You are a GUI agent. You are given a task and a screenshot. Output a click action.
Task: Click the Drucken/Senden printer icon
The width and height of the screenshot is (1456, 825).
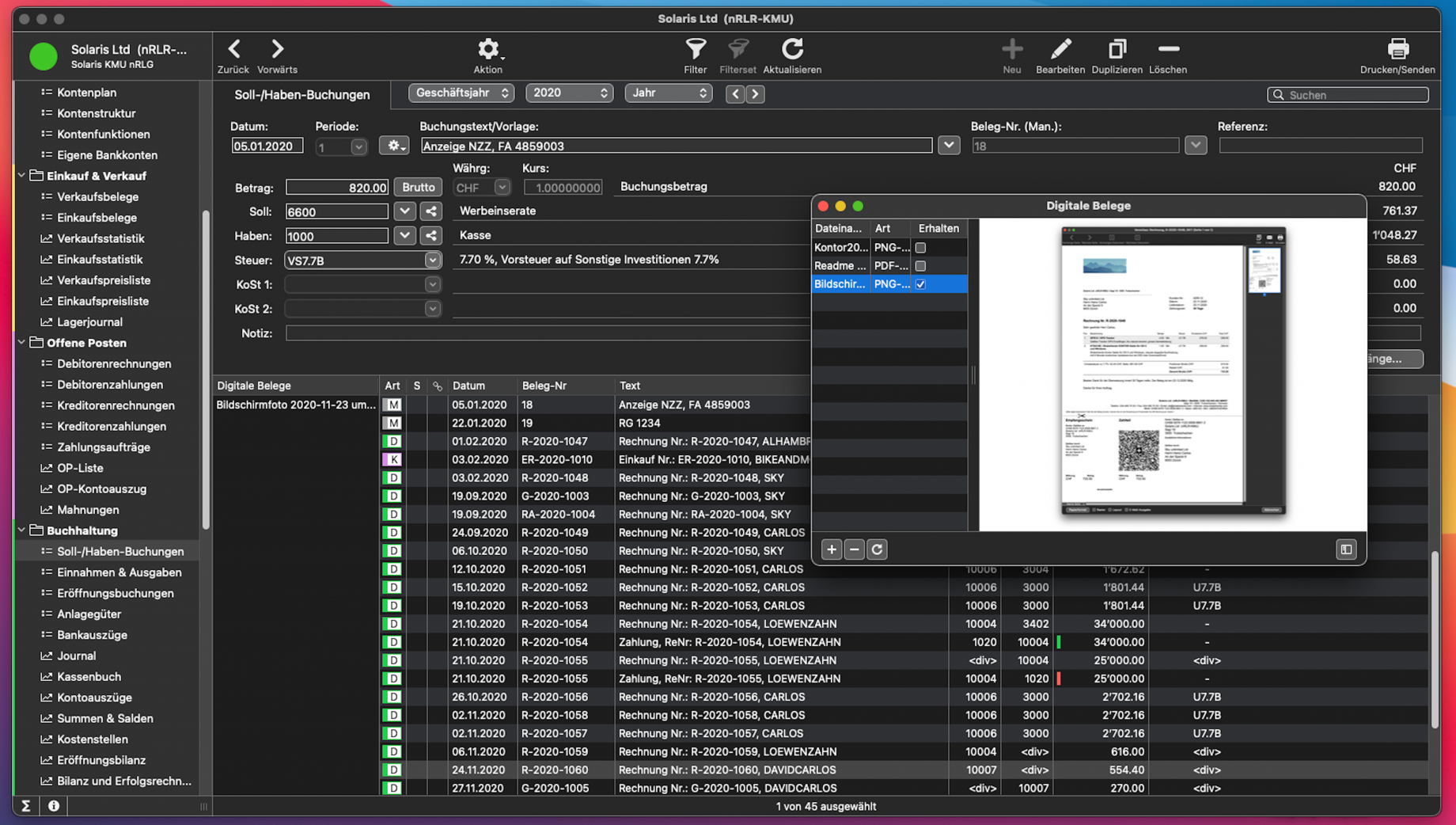pos(1397,50)
